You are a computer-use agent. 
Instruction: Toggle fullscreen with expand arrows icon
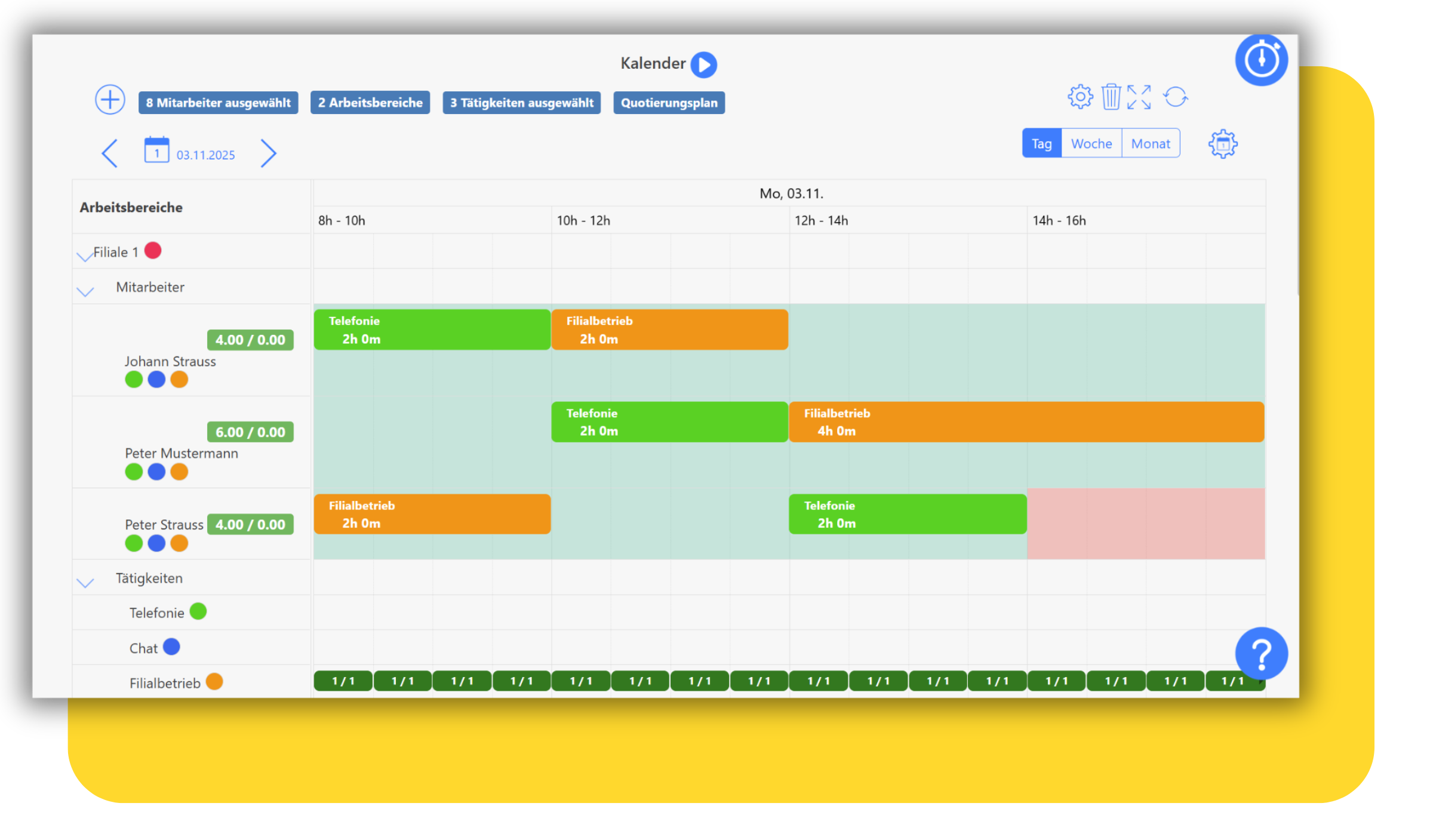click(1139, 97)
